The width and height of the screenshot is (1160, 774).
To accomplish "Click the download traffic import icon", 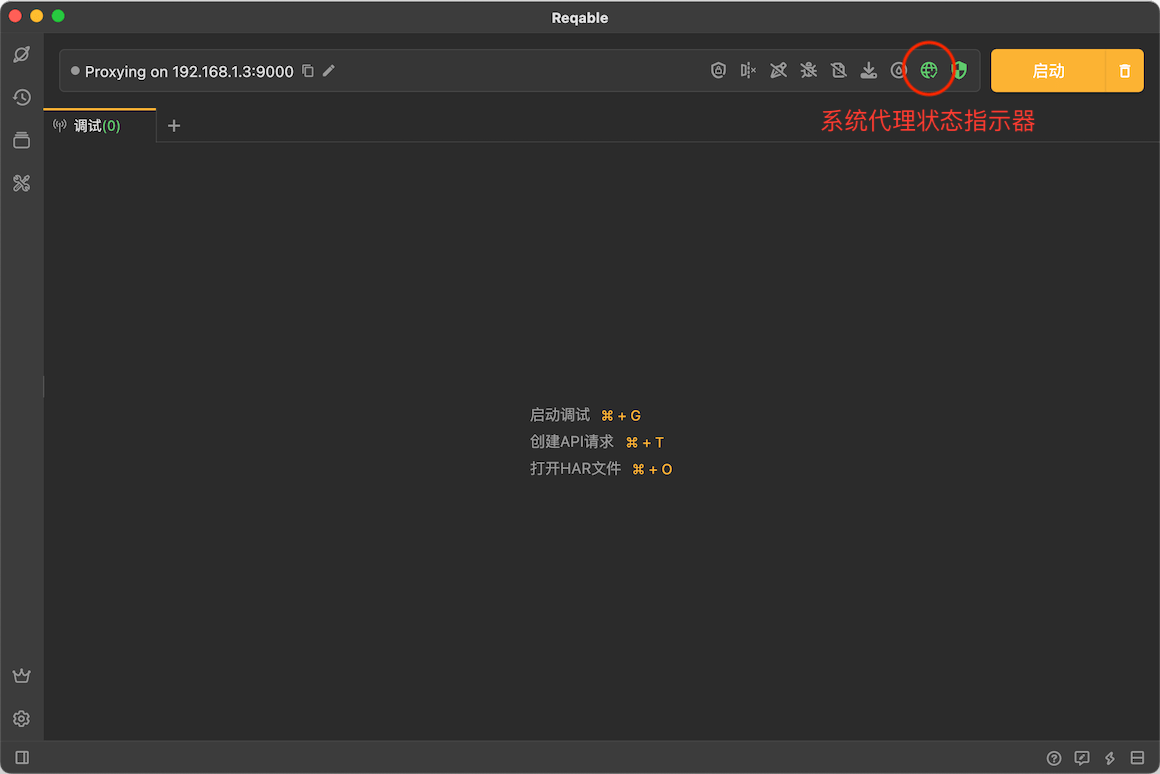I will coord(868,70).
